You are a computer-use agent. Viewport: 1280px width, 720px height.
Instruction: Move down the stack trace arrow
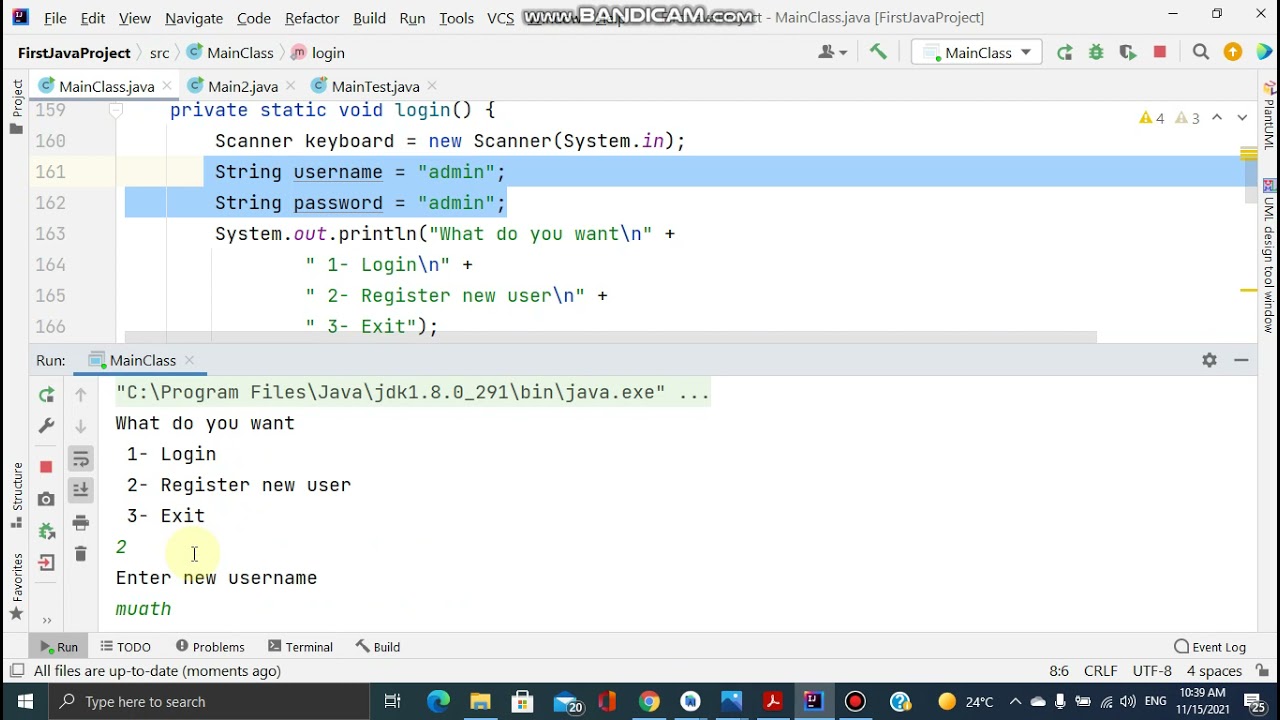(x=81, y=426)
